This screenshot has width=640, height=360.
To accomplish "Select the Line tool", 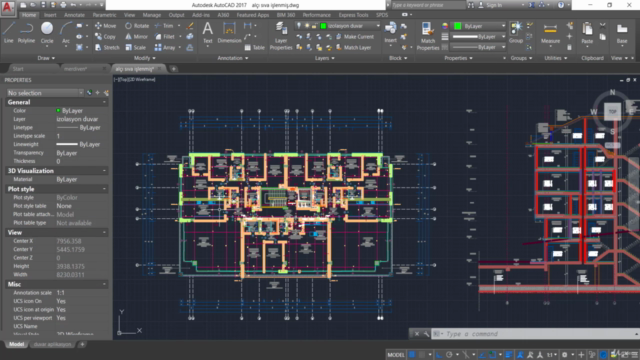I will (x=9, y=32).
